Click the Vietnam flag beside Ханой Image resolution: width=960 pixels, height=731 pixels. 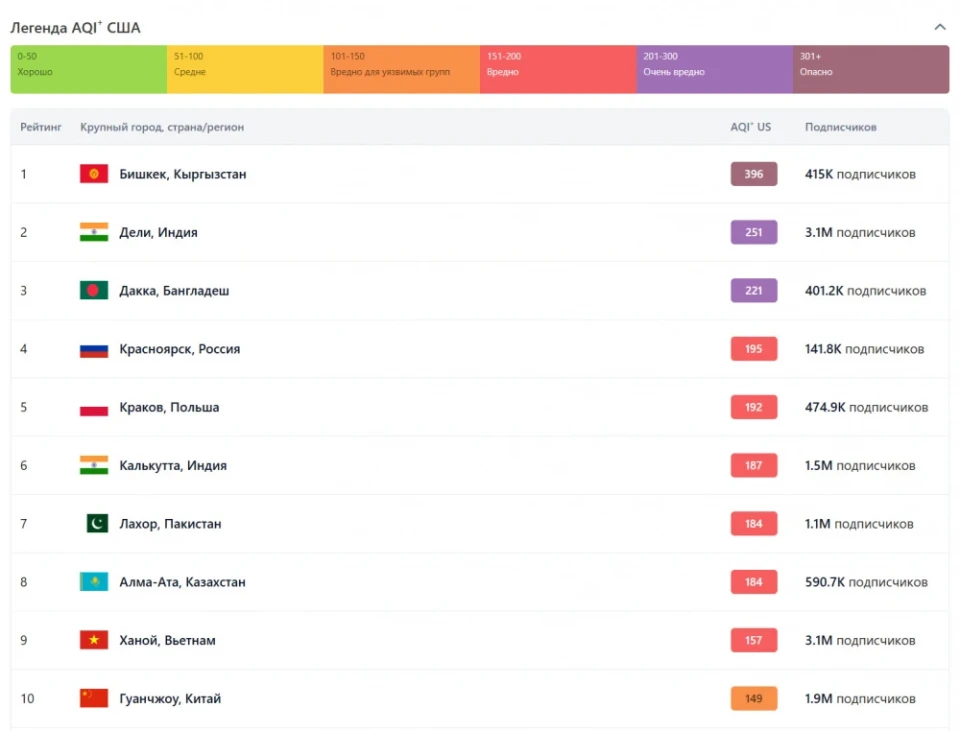point(94,640)
